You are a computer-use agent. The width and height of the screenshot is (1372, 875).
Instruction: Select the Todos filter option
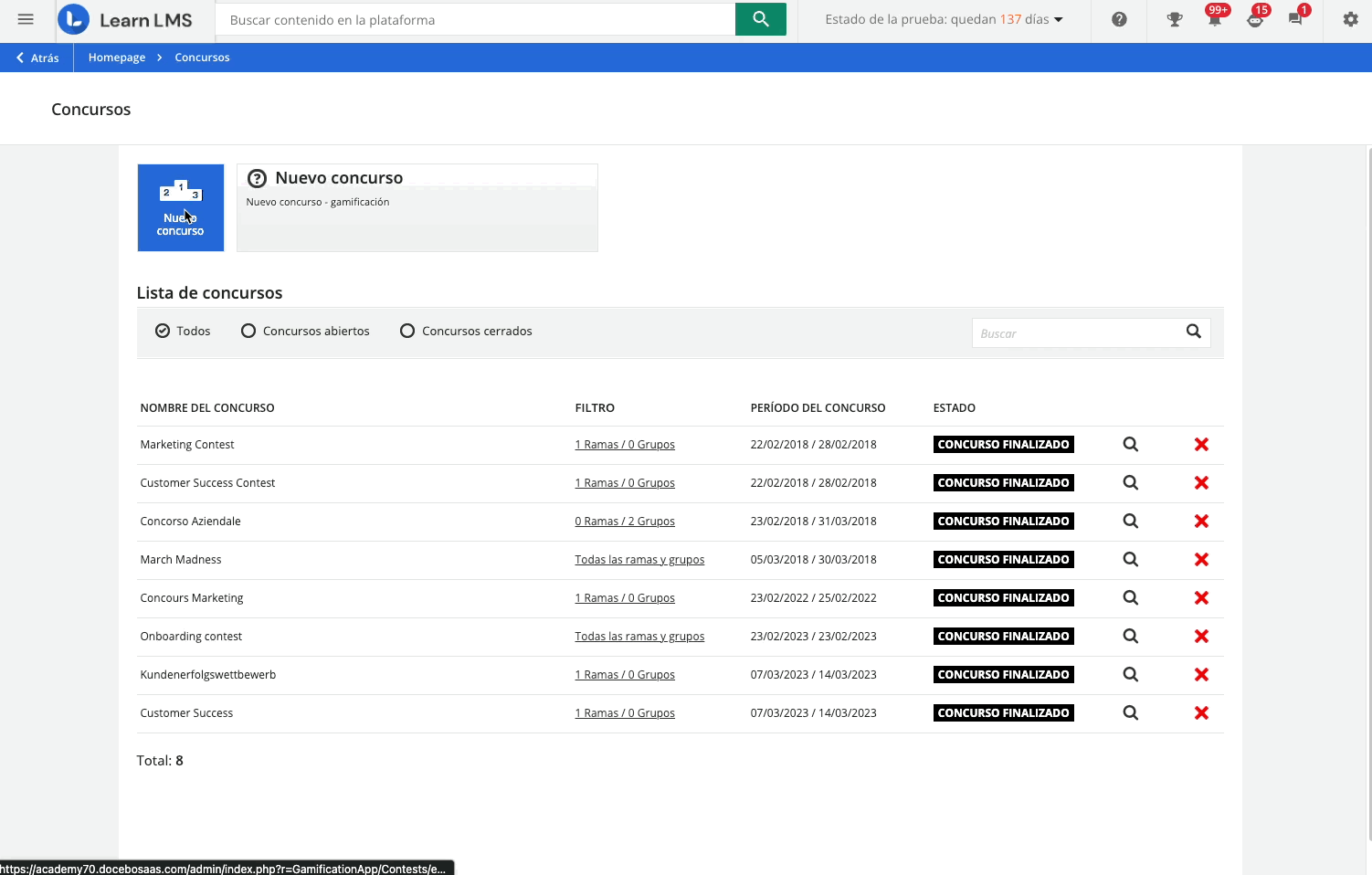tap(163, 331)
